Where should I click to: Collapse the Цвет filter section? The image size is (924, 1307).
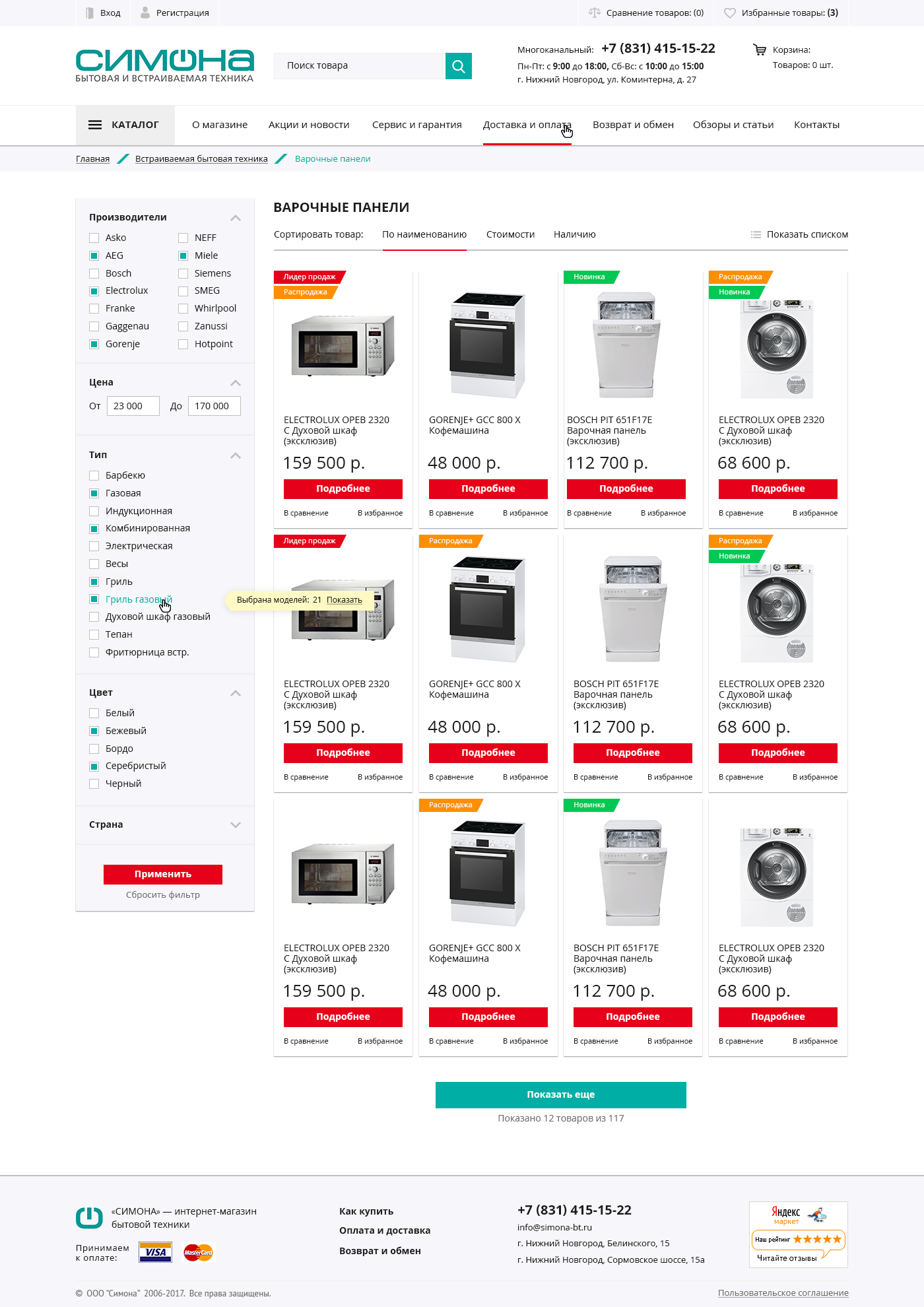[x=236, y=693]
